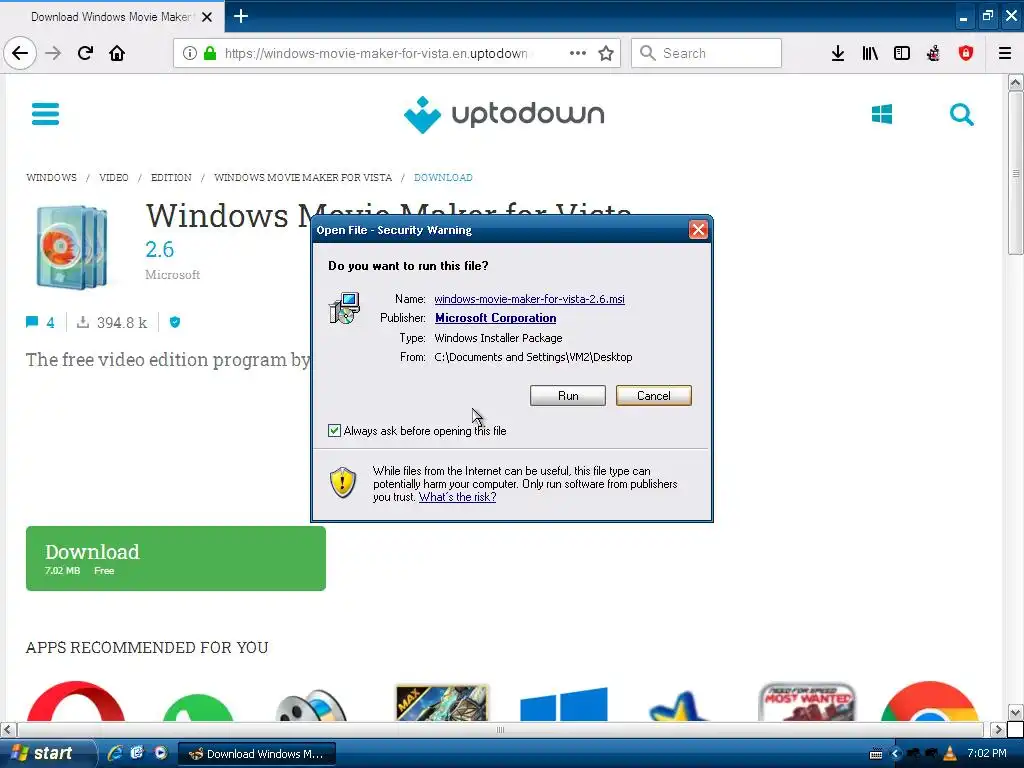Launch the media player Quick Launch icon
The height and width of the screenshot is (768, 1024).
(161, 753)
